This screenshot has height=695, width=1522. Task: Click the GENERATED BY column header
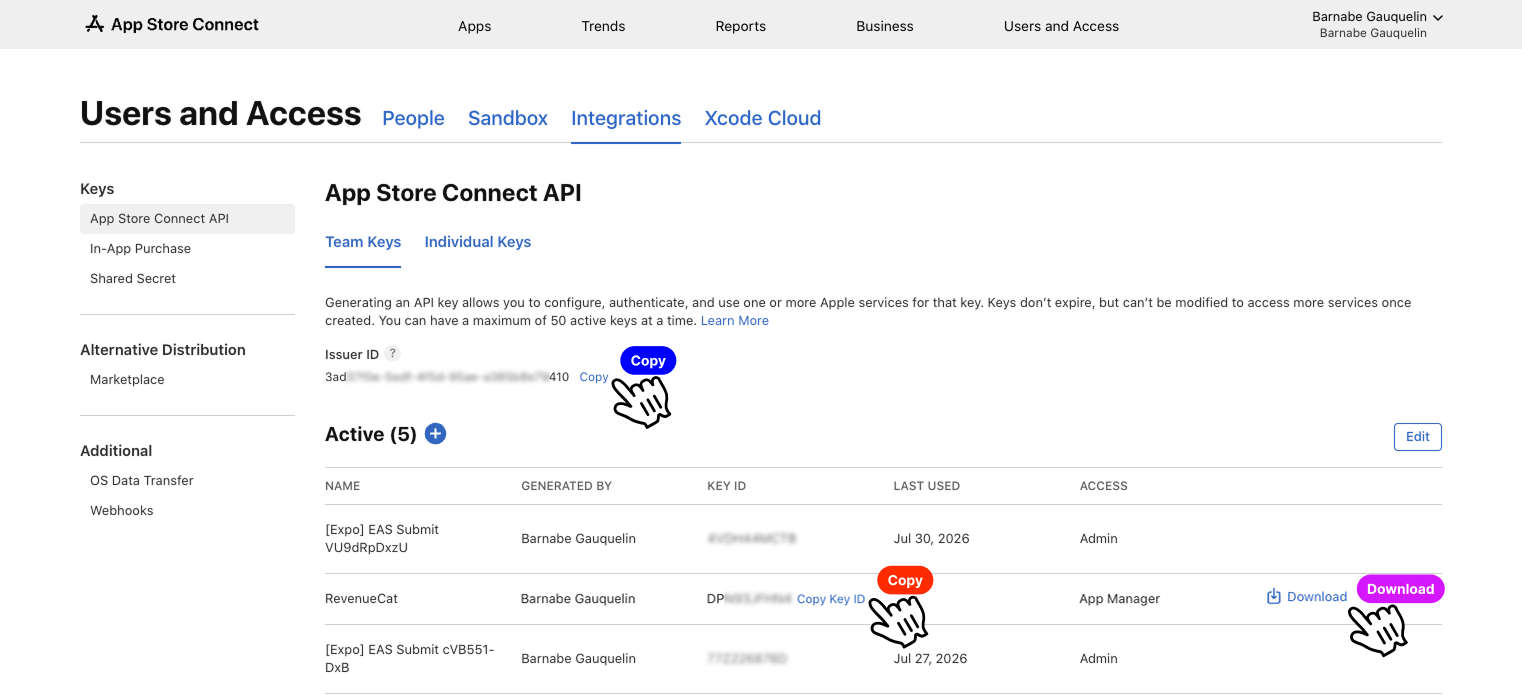[566, 486]
